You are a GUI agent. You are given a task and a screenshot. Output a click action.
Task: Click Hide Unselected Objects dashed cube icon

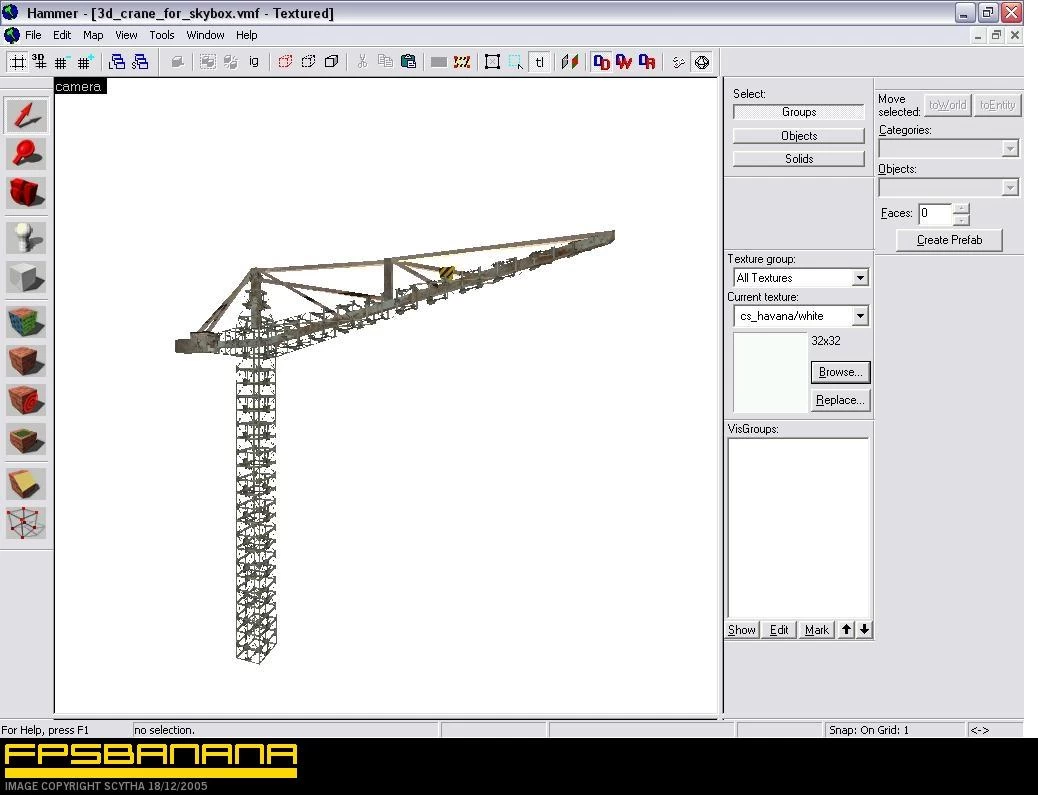pyautogui.click(x=308, y=62)
